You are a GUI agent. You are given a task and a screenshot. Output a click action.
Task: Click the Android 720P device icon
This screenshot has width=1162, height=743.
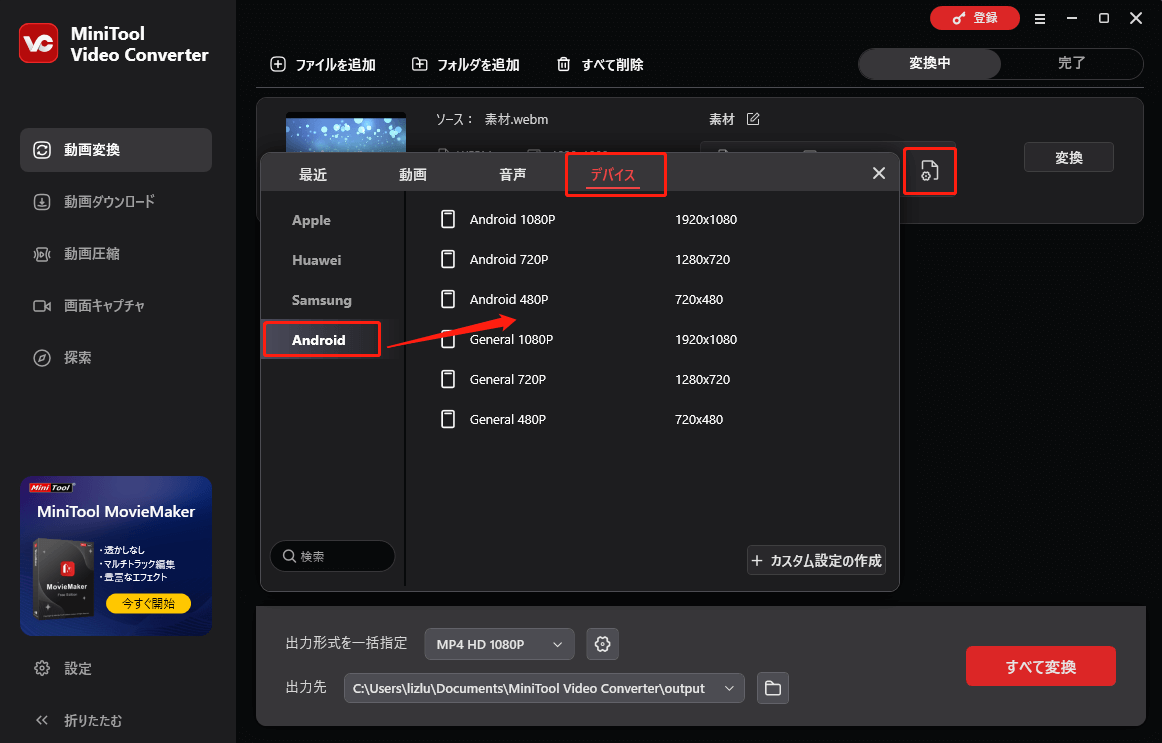(x=448, y=259)
